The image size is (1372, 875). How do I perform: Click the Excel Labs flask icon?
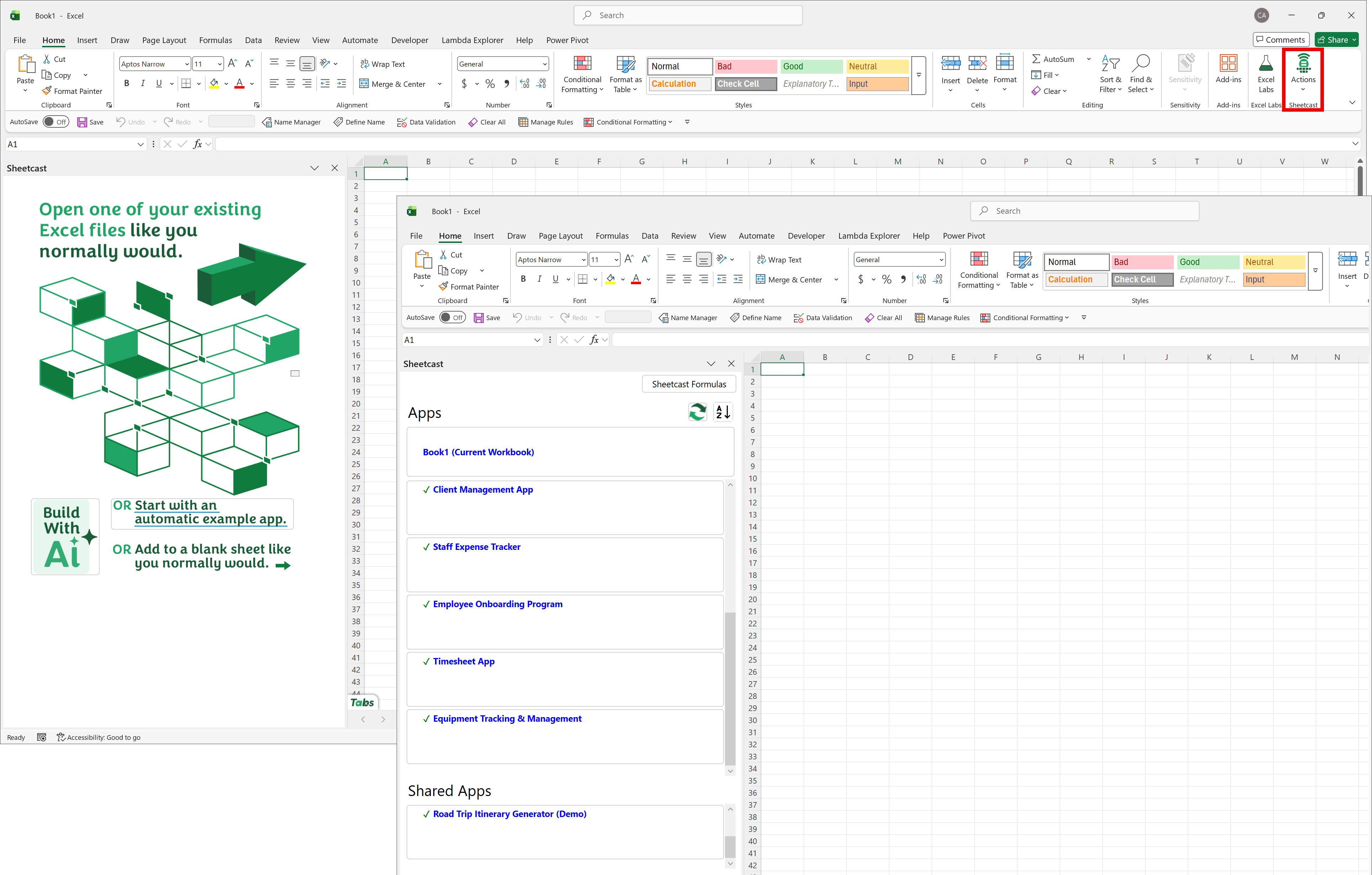1265,64
